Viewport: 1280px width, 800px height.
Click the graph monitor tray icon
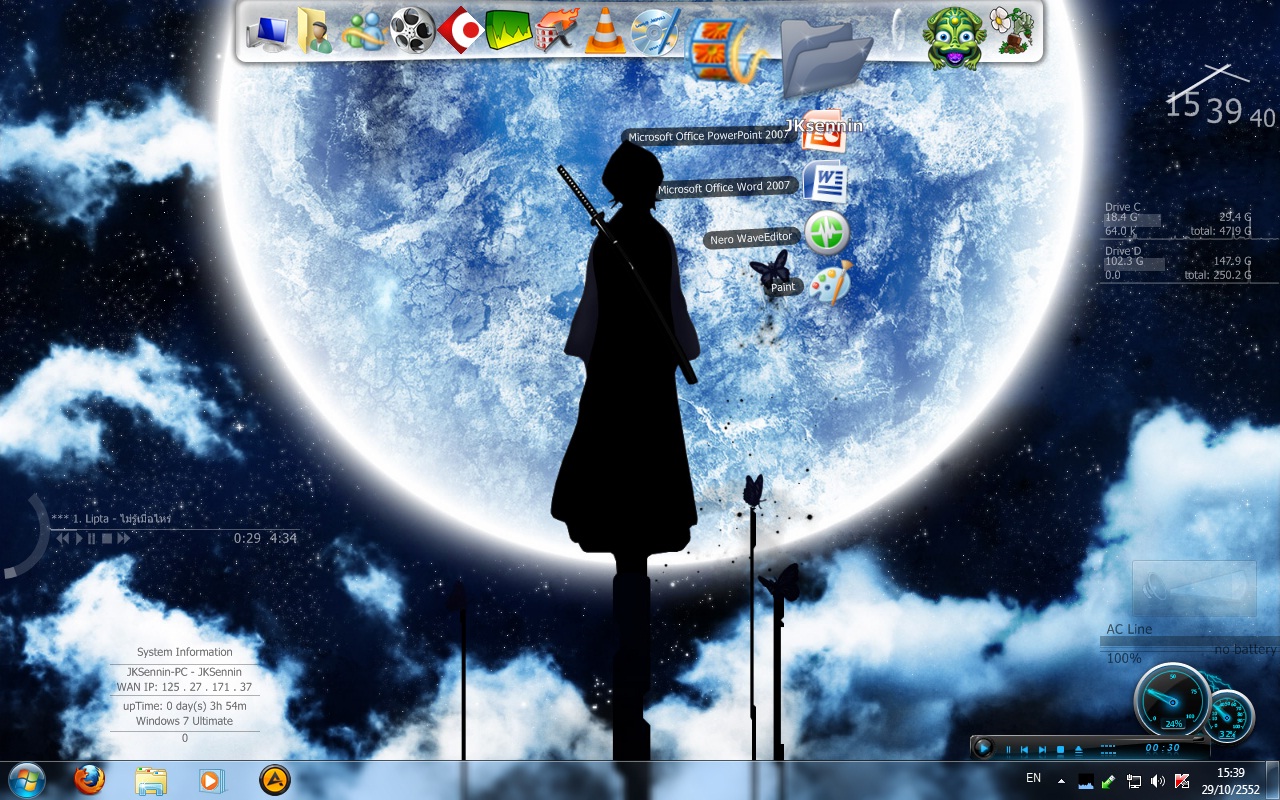pos(1086,781)
